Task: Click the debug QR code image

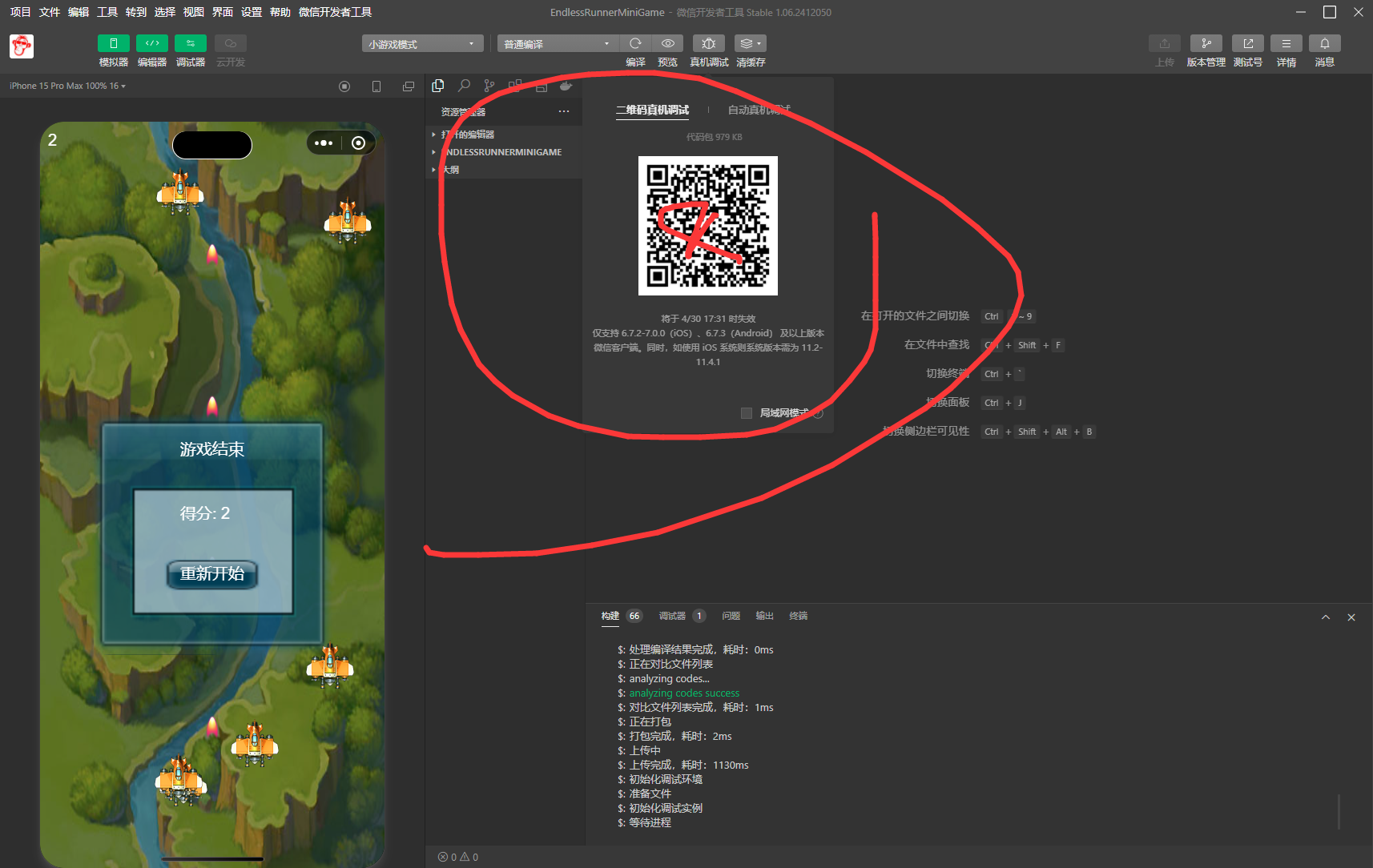Action: point(708,226)
